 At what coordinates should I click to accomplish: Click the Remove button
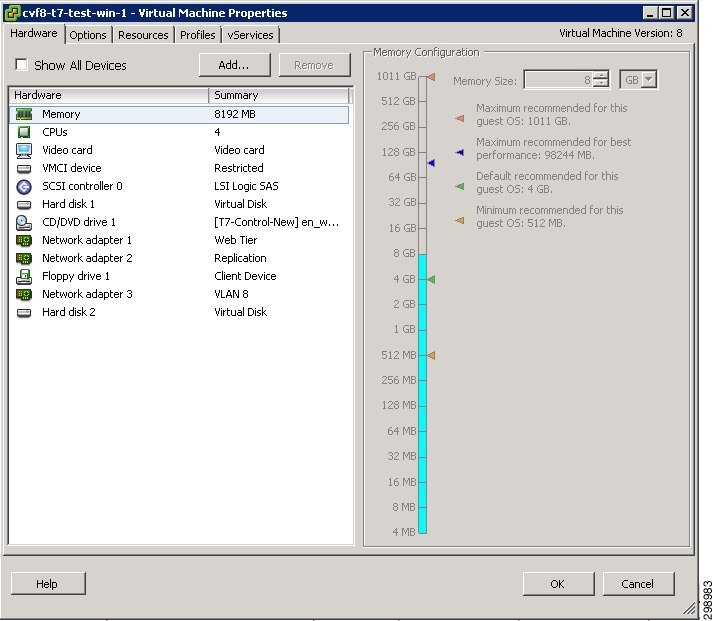coord(314,65)
